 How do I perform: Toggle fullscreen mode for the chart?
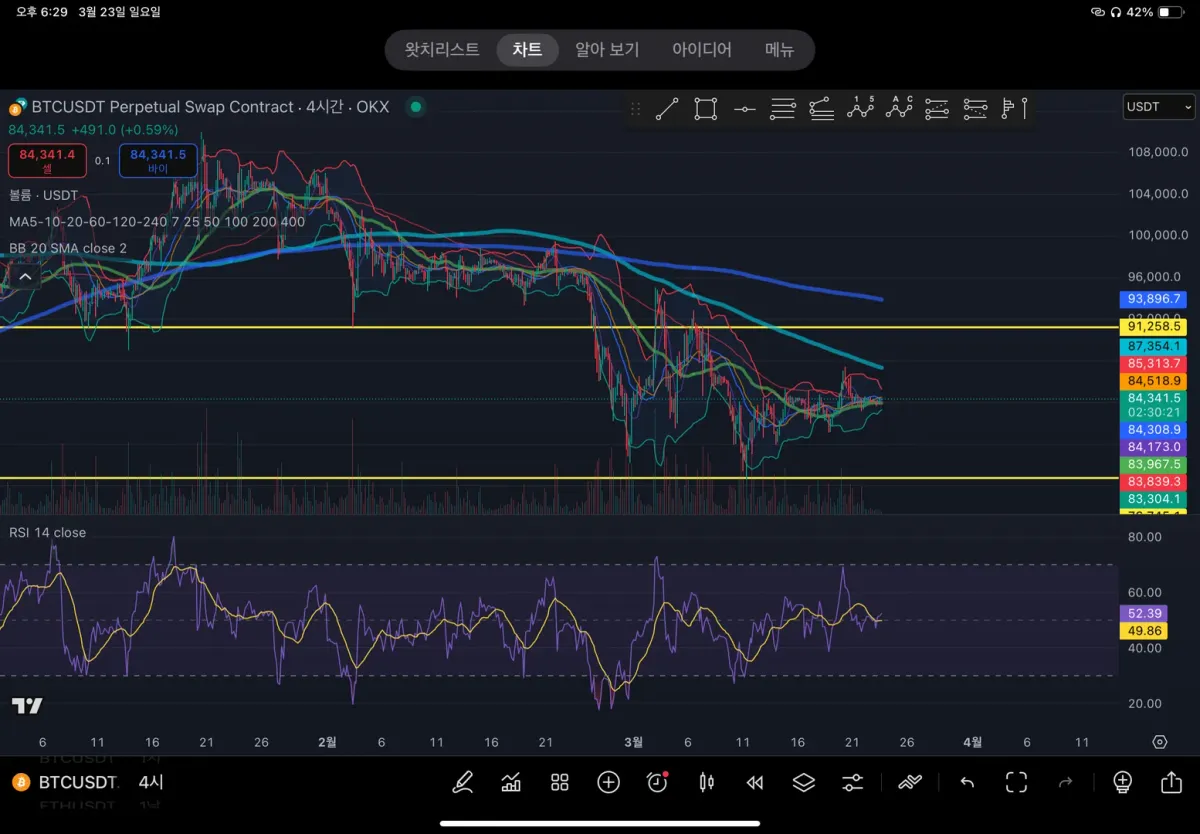(1016, 782)
